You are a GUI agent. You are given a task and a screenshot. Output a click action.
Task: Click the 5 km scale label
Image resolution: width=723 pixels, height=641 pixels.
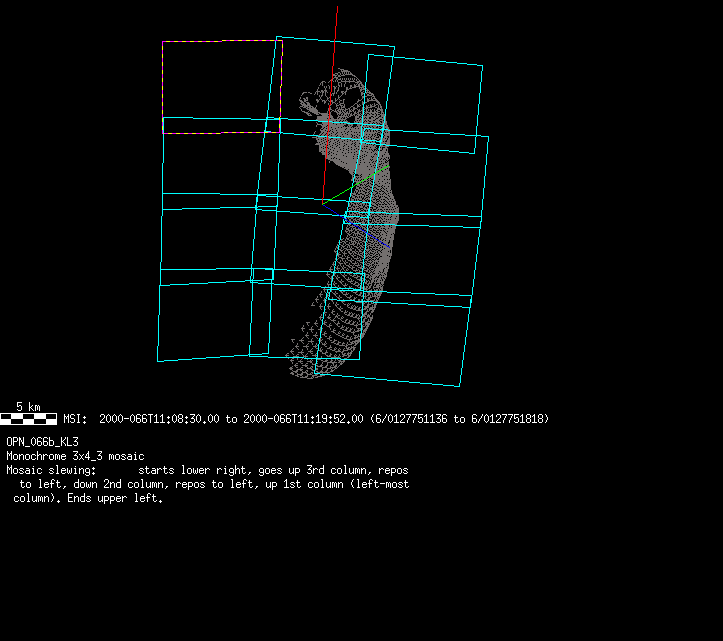28,407
